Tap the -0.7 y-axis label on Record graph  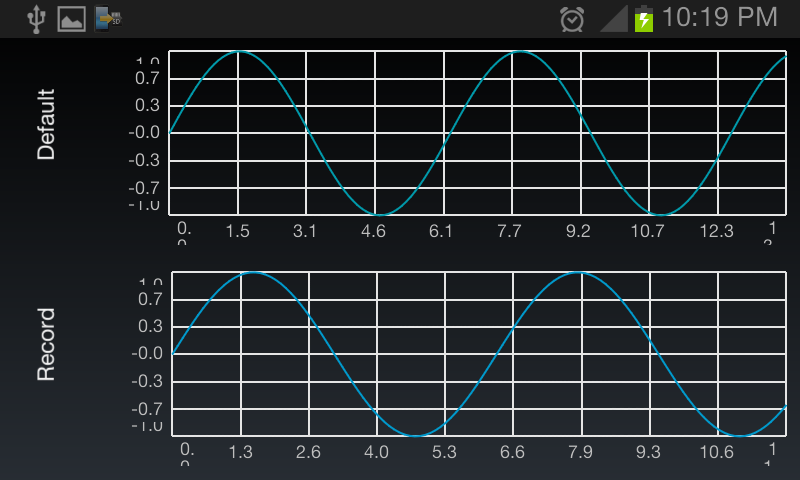(x=147, y=409)
